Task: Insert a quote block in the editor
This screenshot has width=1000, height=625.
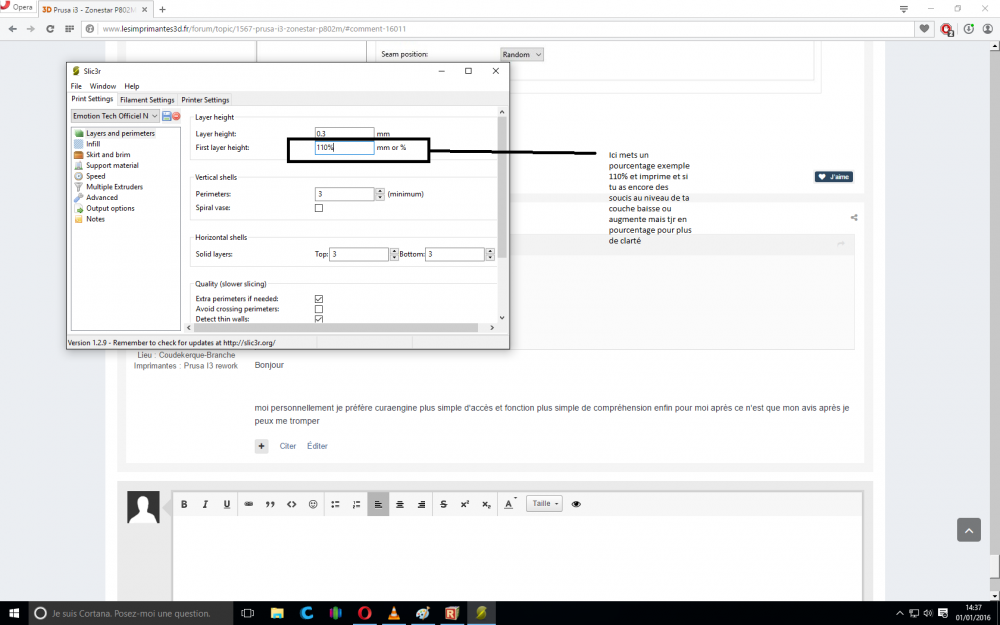Action: 270,504
